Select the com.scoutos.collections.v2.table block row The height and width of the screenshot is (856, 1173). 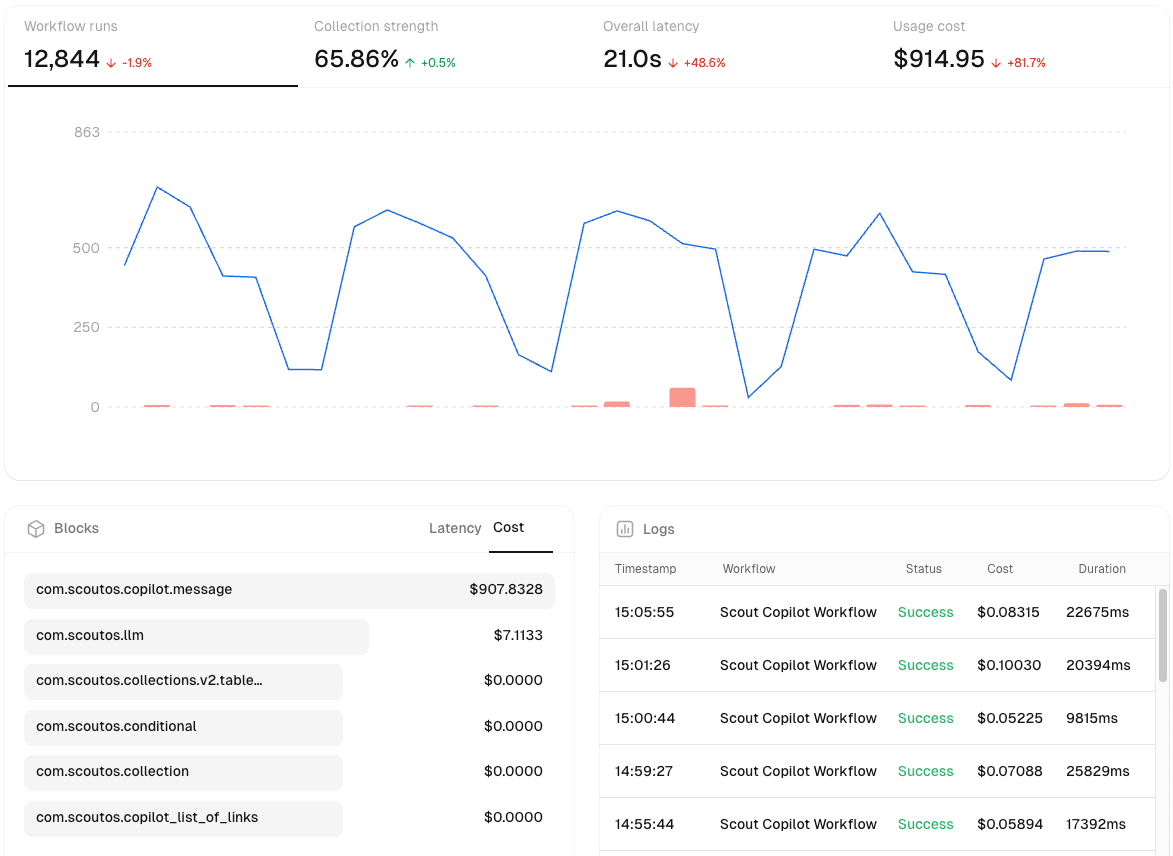[x=290, y=681]
